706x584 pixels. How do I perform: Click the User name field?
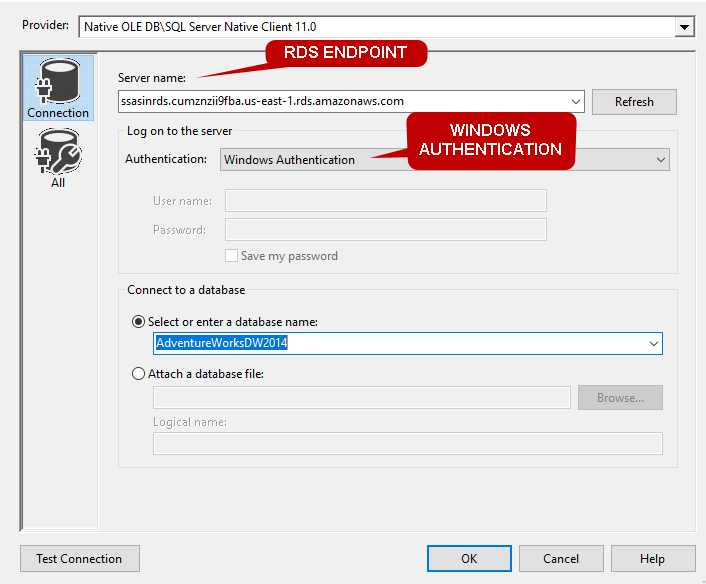coord(386,201)
